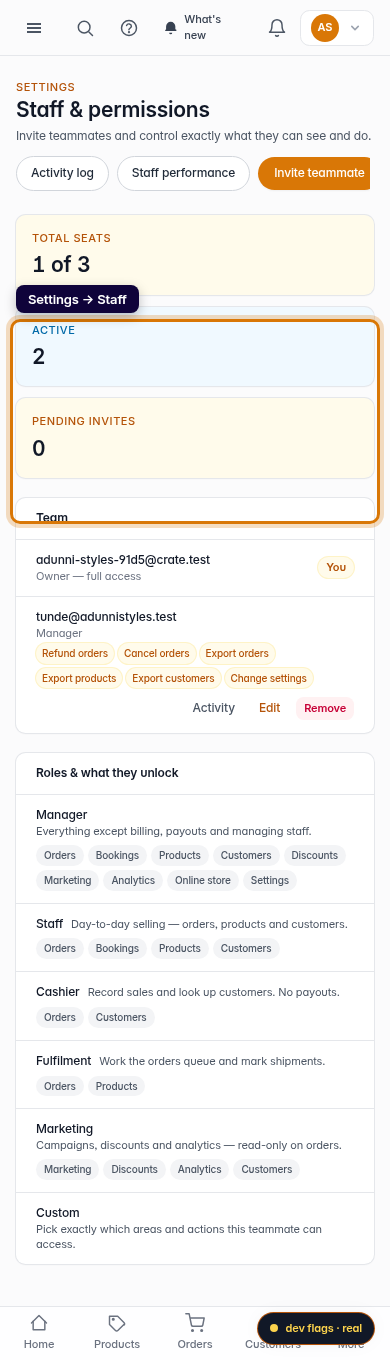Click the Change settings permission tag
Screen dimensions: 390x1360
coord(268,678)
